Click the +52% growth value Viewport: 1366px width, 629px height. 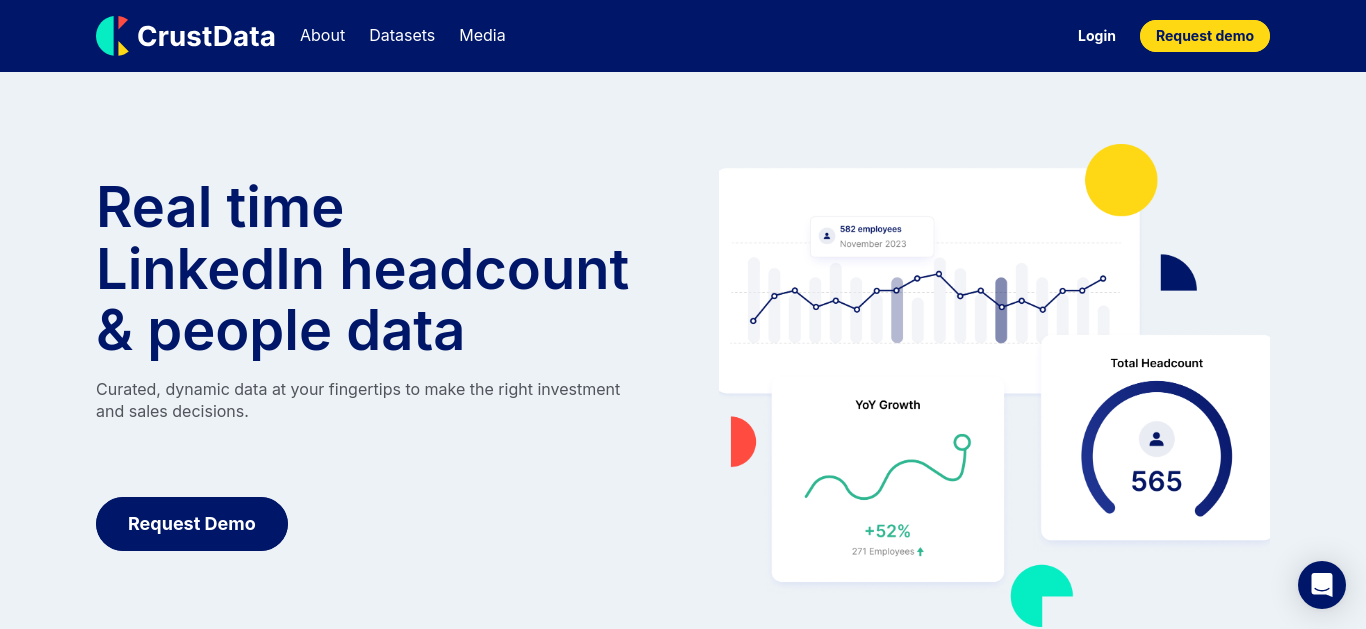click(888, 531)
